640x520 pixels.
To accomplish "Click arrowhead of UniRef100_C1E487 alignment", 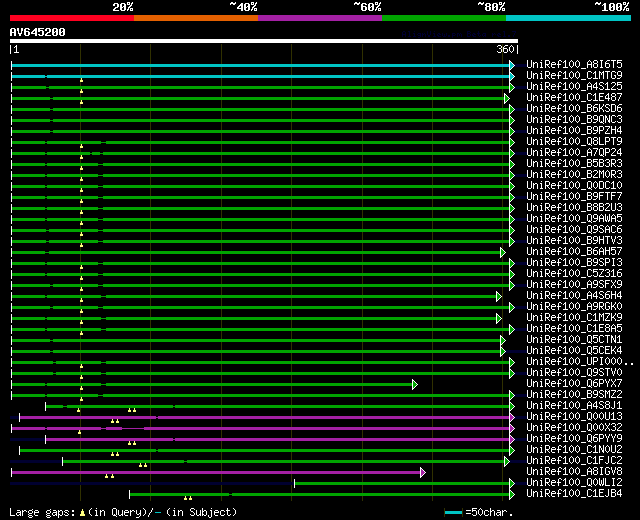I will tap(507, 98).
